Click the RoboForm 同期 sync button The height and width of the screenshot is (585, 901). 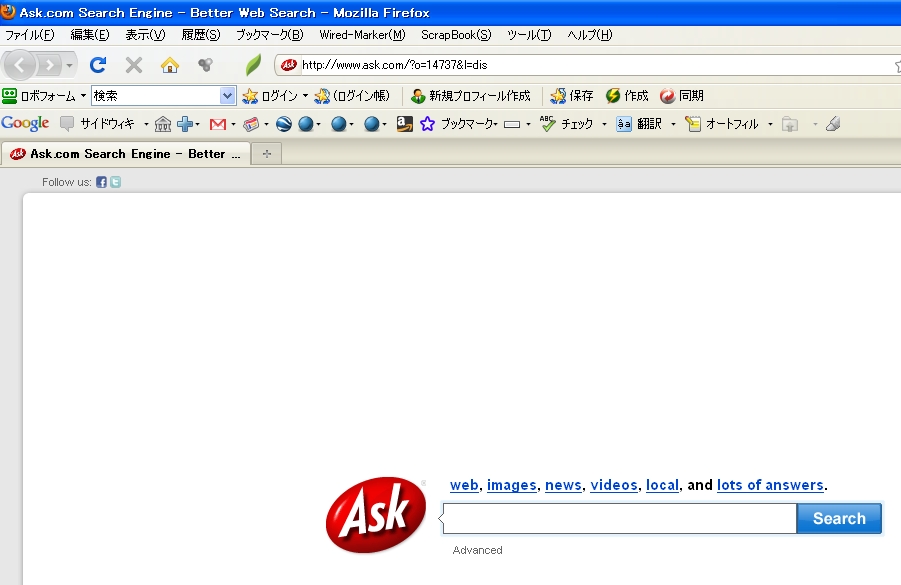coord(681,96)
